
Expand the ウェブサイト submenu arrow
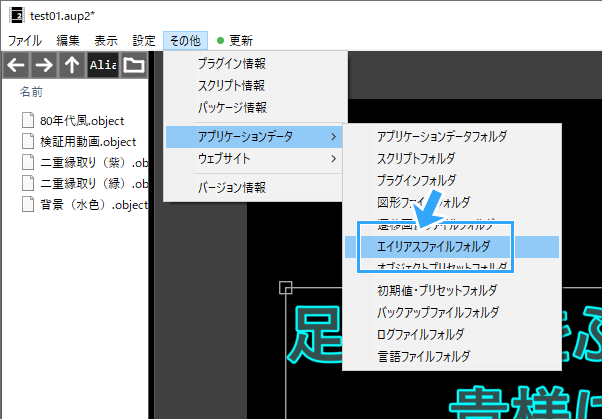click(x=334, y=159)
